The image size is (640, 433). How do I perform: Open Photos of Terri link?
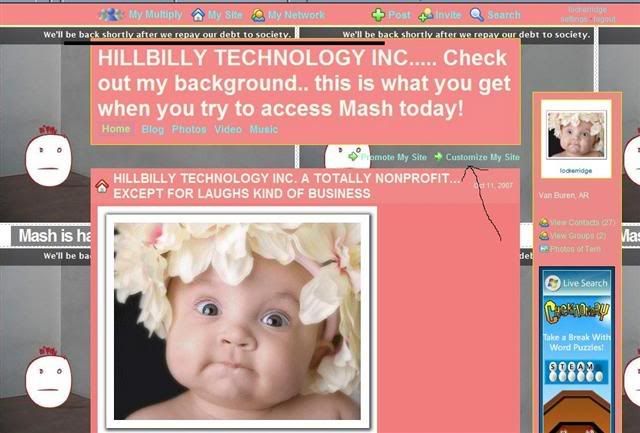click(575, 249)
